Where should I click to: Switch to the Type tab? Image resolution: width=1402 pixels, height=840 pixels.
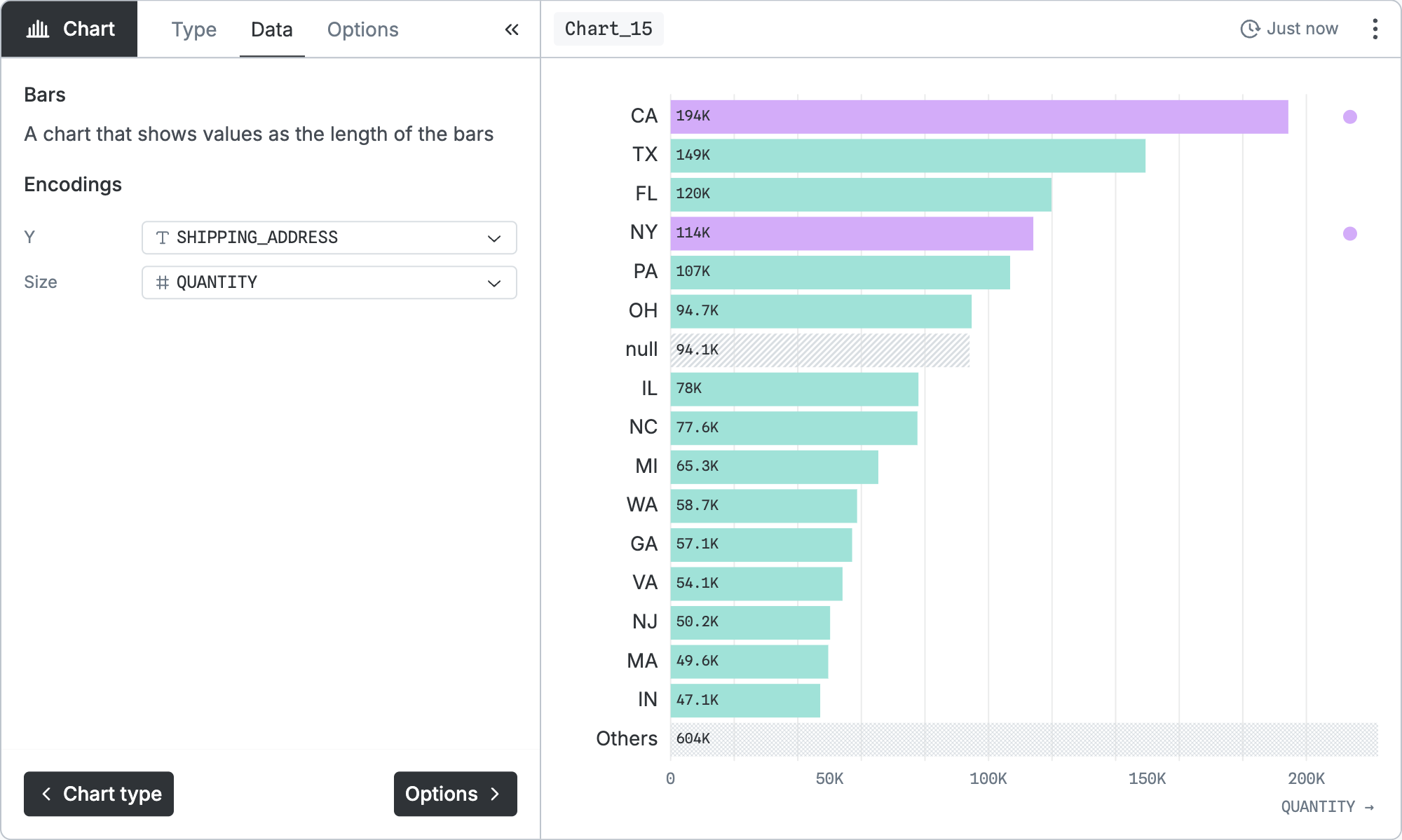194,29
